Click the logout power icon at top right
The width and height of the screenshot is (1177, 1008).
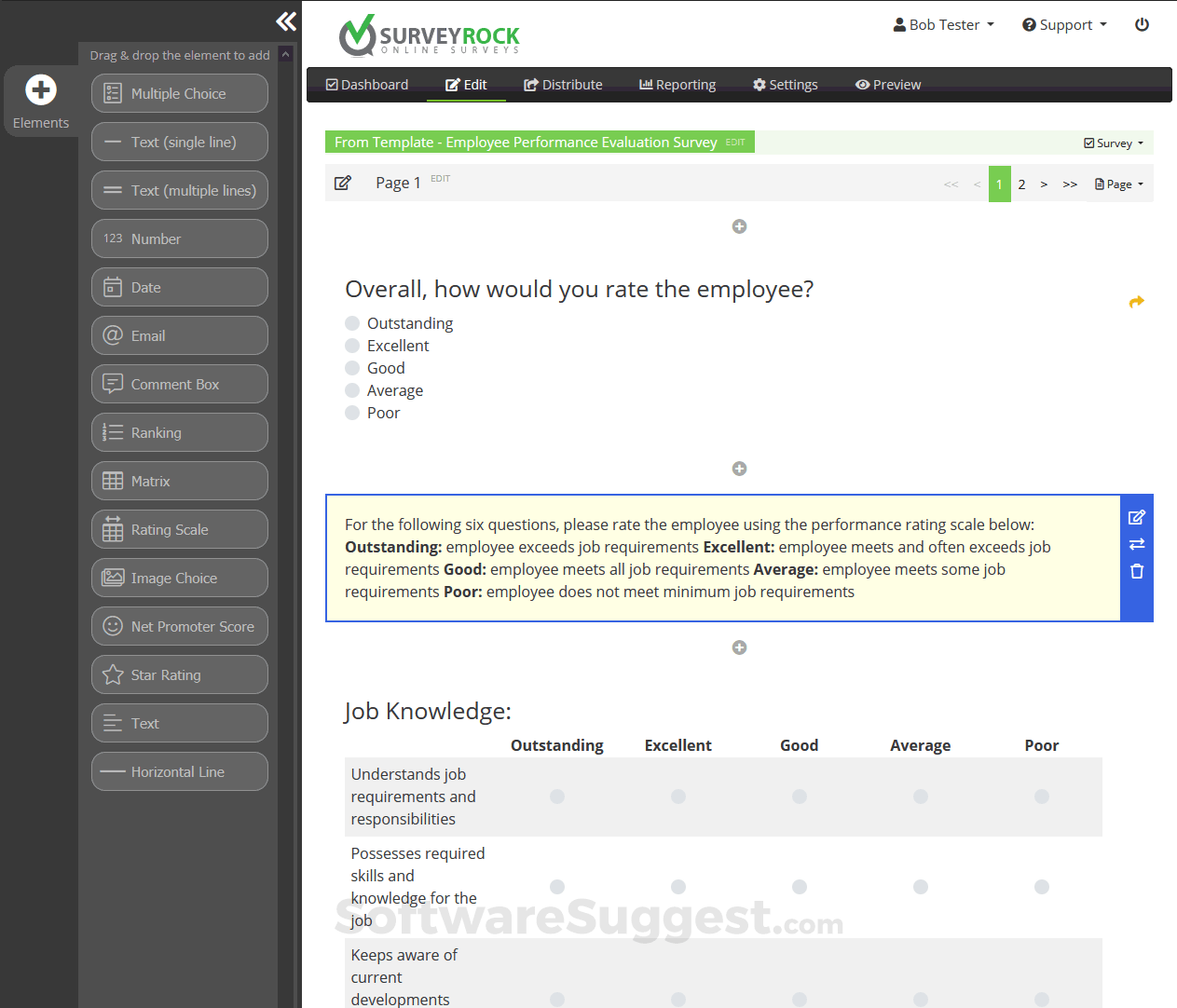click(1142, 24)
